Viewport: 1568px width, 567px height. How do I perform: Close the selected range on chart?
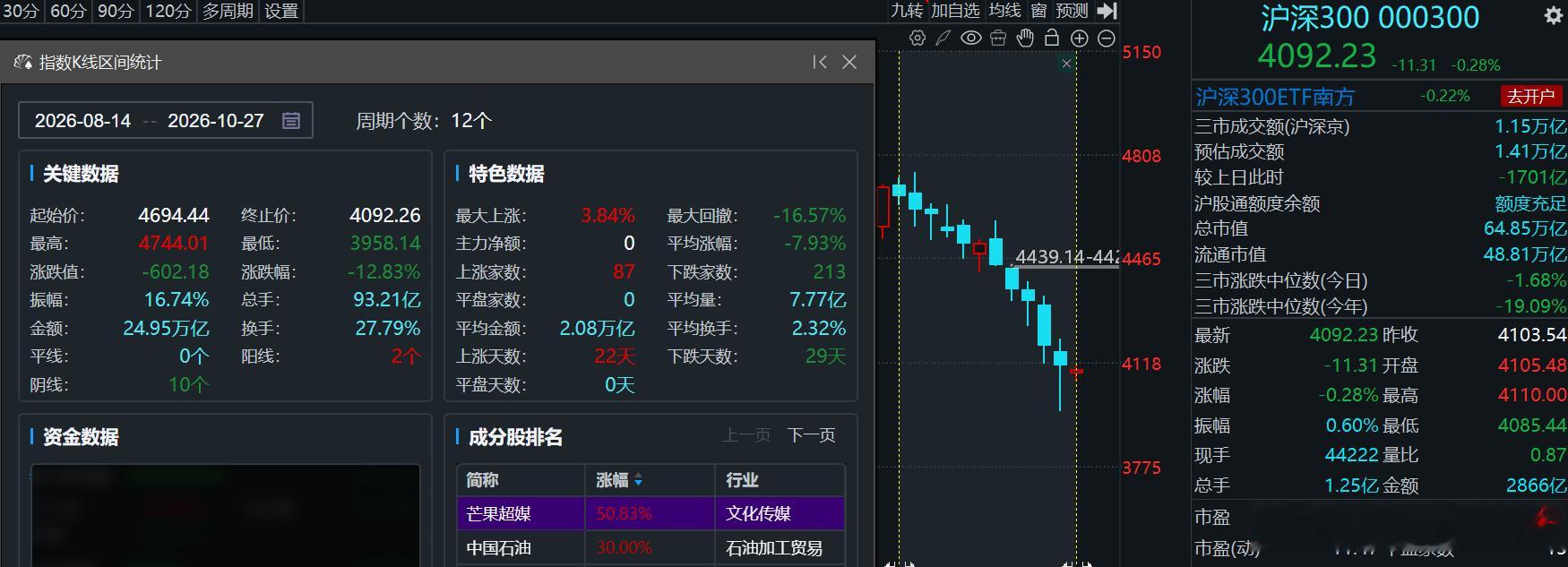coord(1066,64)
